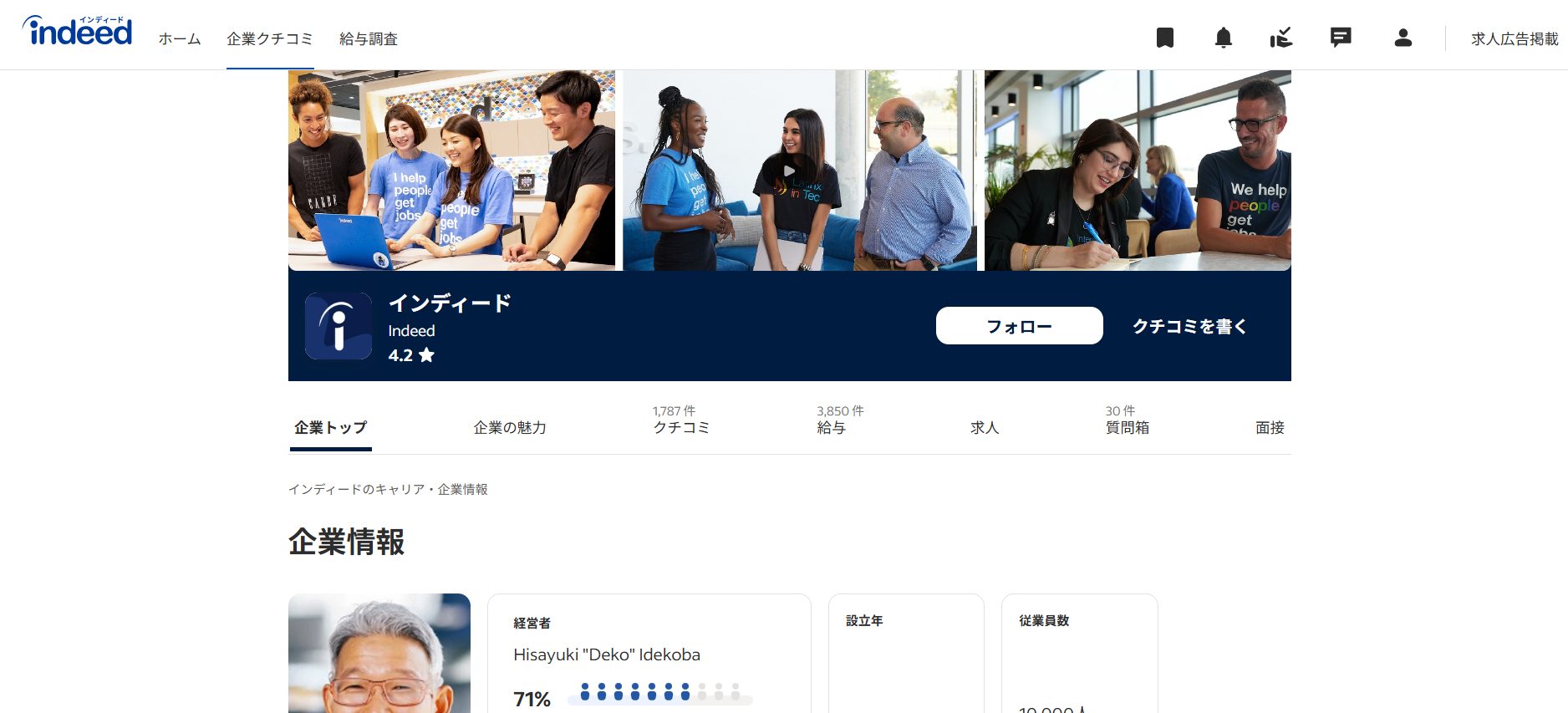Select the 企業の魅力 tab

click(510, 427)
